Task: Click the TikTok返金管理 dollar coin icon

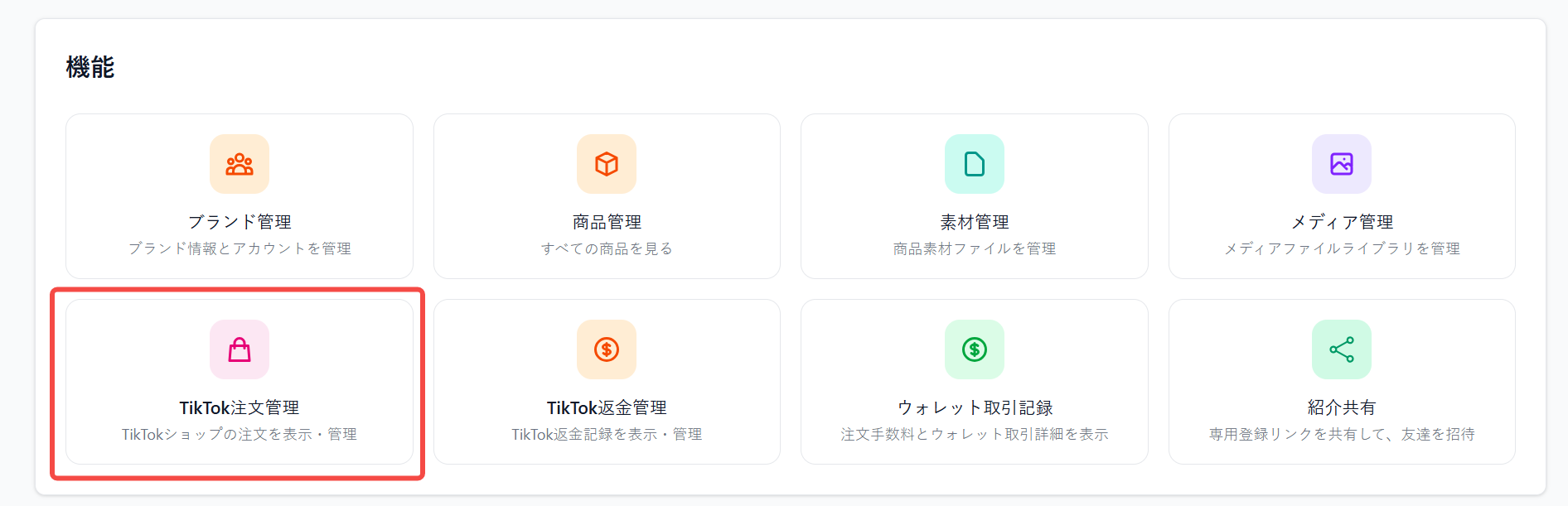Action: click(x=607, y=349)
